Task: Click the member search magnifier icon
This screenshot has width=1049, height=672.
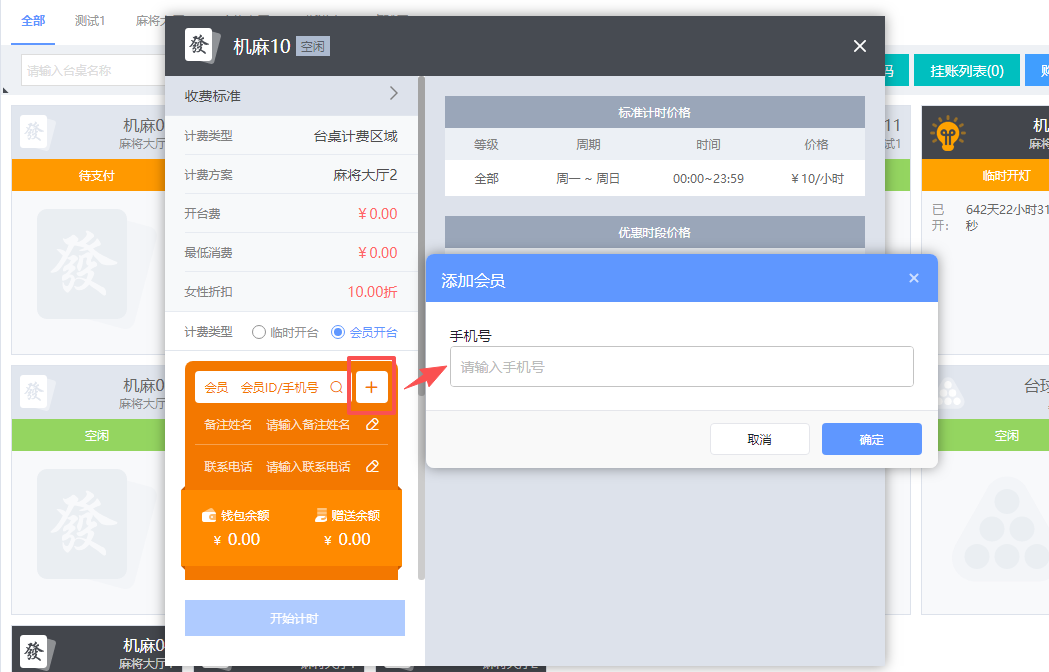Action: tap(337, 387)
